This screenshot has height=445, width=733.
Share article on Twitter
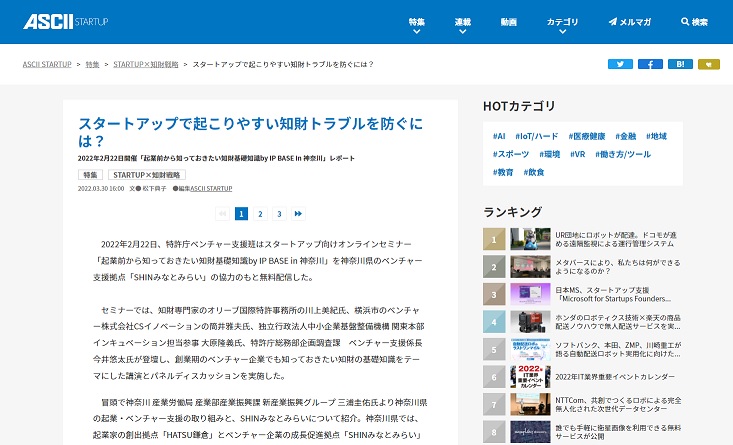(620, 64)
